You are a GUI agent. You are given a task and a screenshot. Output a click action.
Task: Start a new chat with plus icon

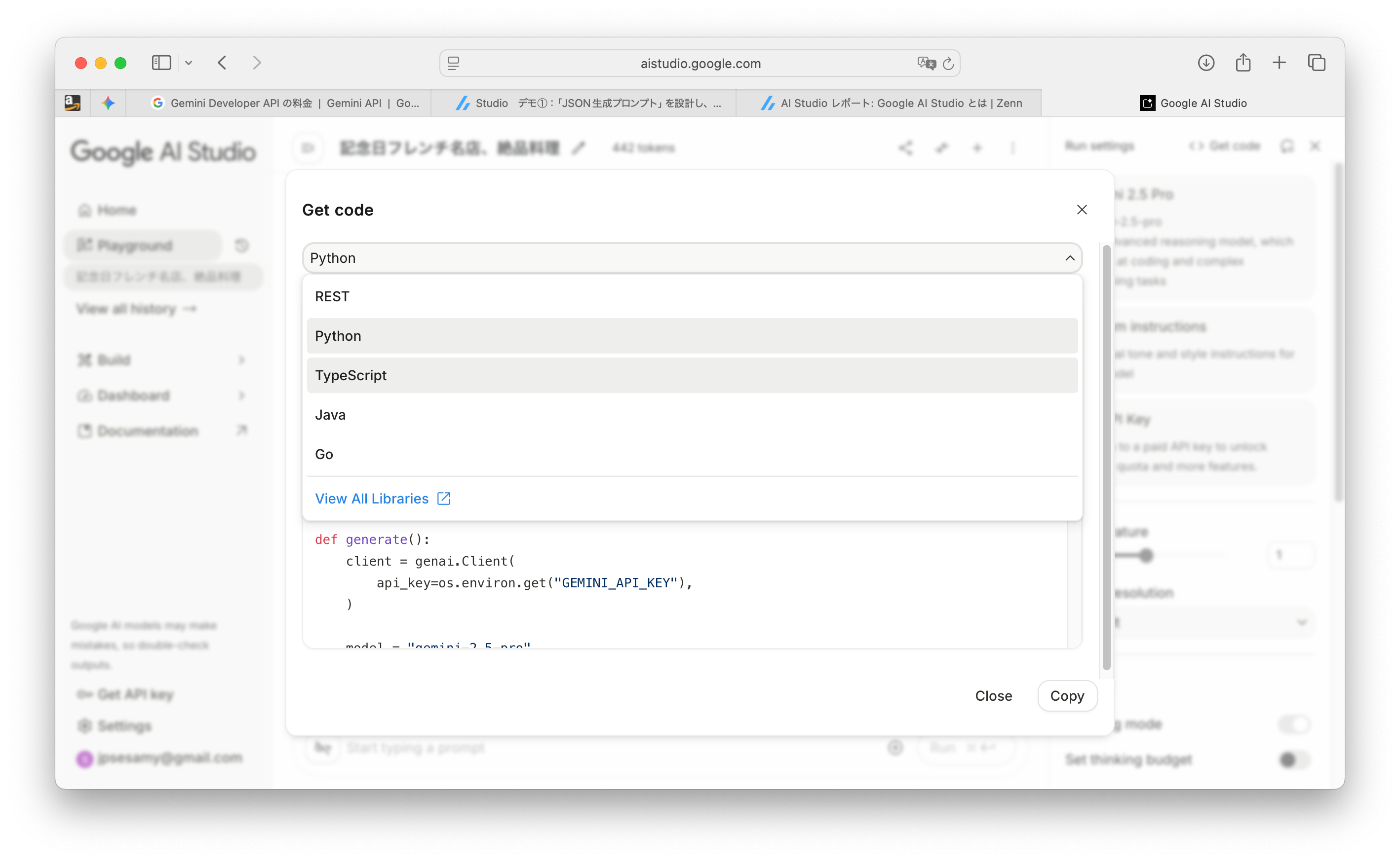(x=977, y=148)
